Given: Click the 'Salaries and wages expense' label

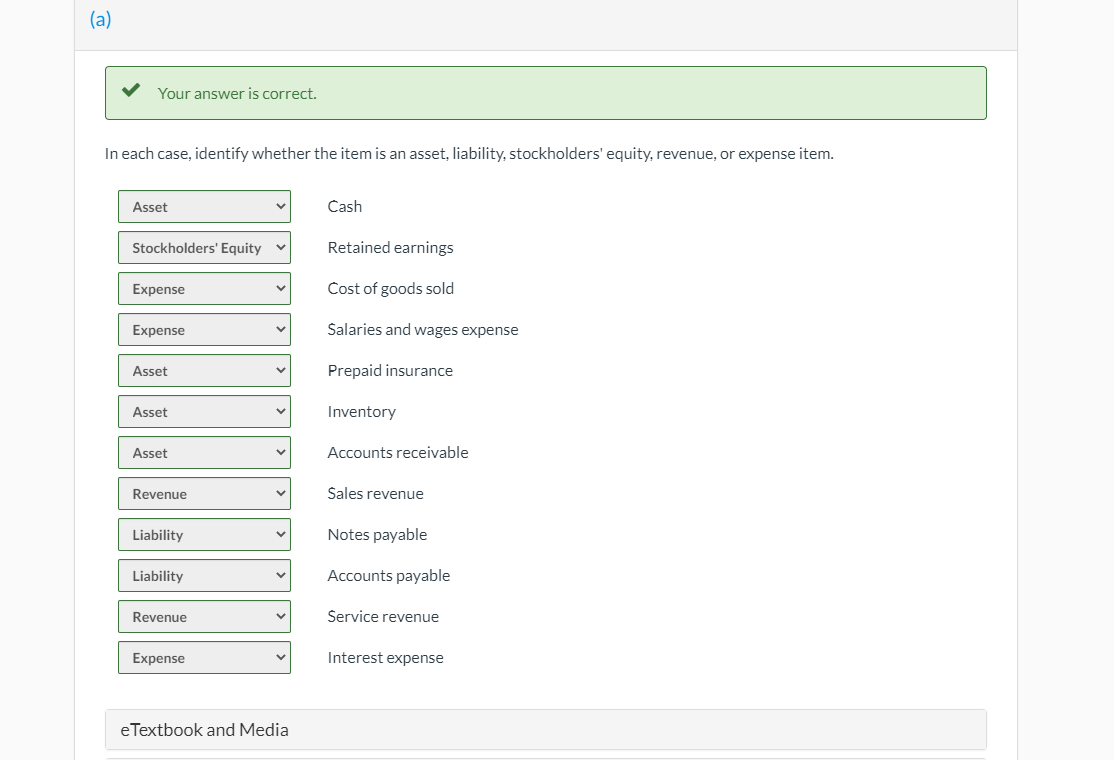Looking at the screenshot, I should click(423, 330).
